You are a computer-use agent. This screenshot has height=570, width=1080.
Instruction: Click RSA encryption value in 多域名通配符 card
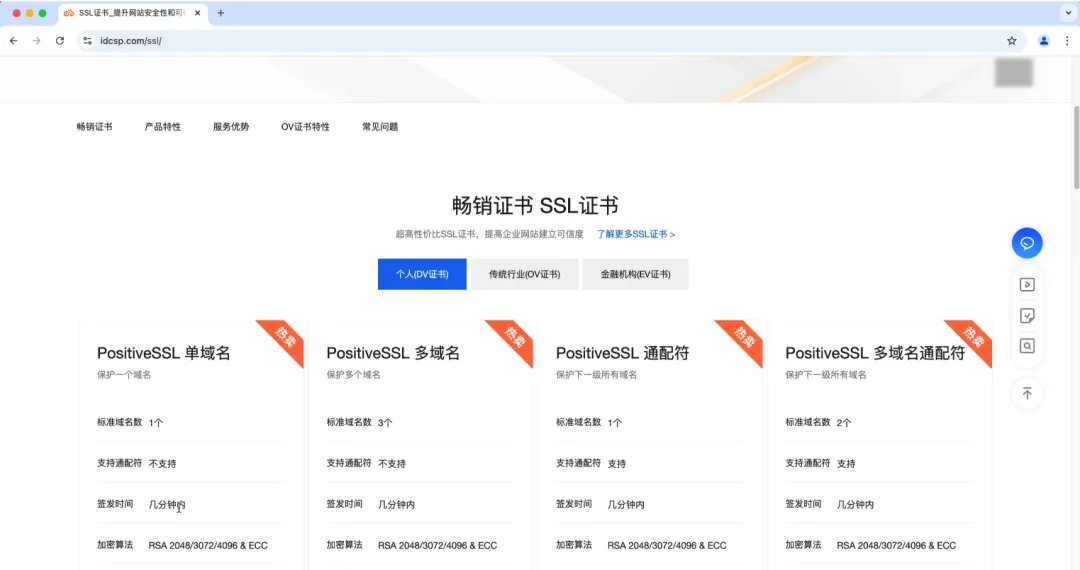[896, 545]
